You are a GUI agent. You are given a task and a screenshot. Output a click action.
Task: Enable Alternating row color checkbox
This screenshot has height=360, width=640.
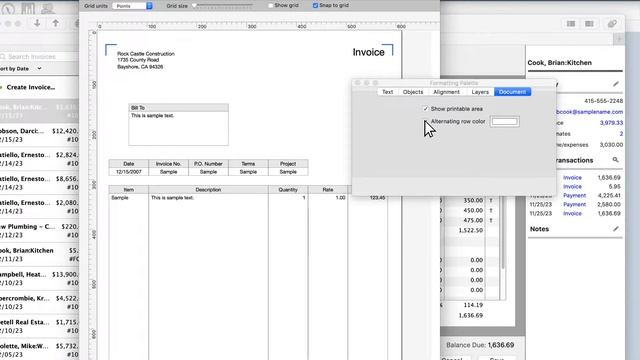click(426, 122)
